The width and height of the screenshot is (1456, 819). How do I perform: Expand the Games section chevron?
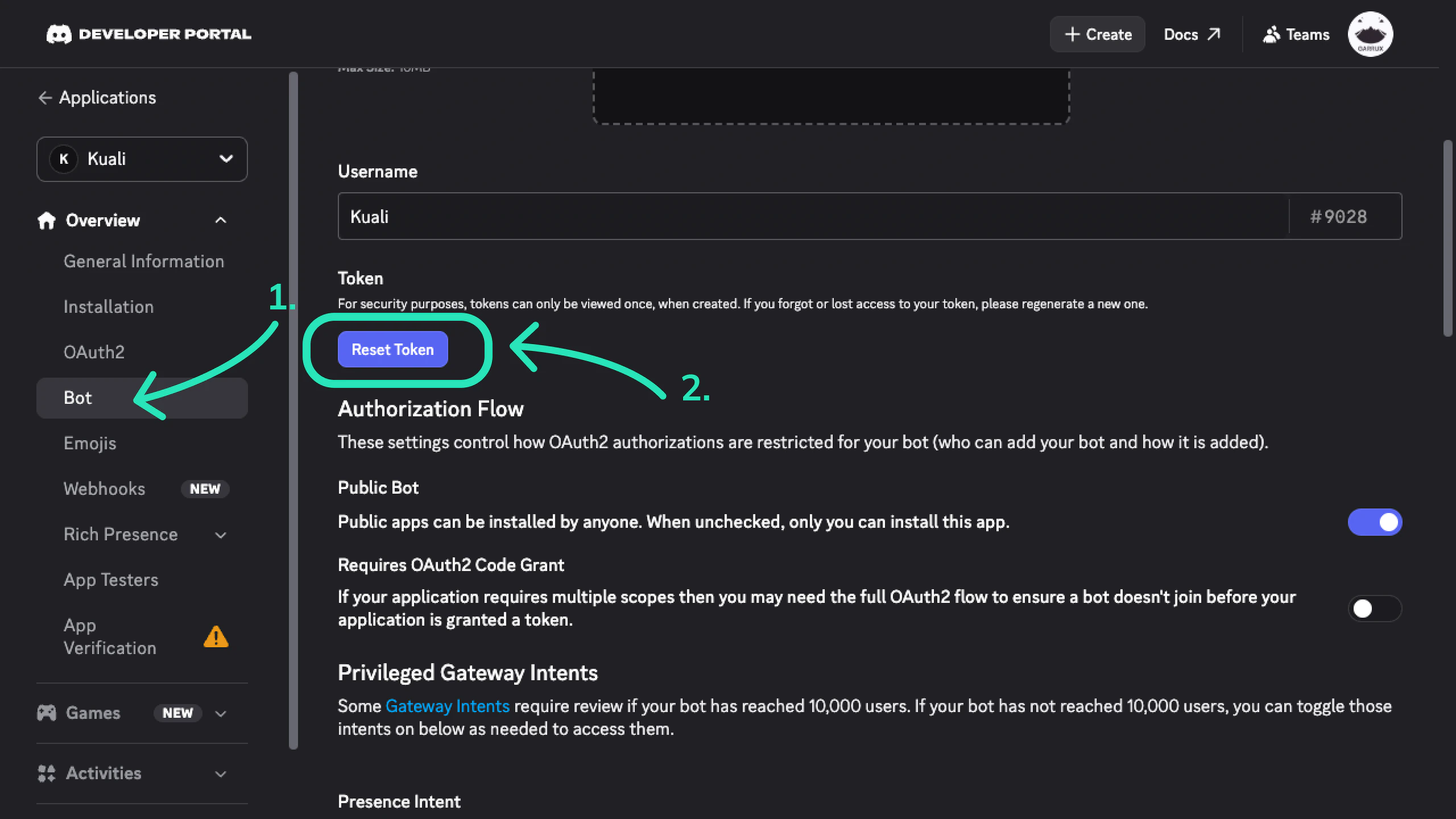[221, 713]
